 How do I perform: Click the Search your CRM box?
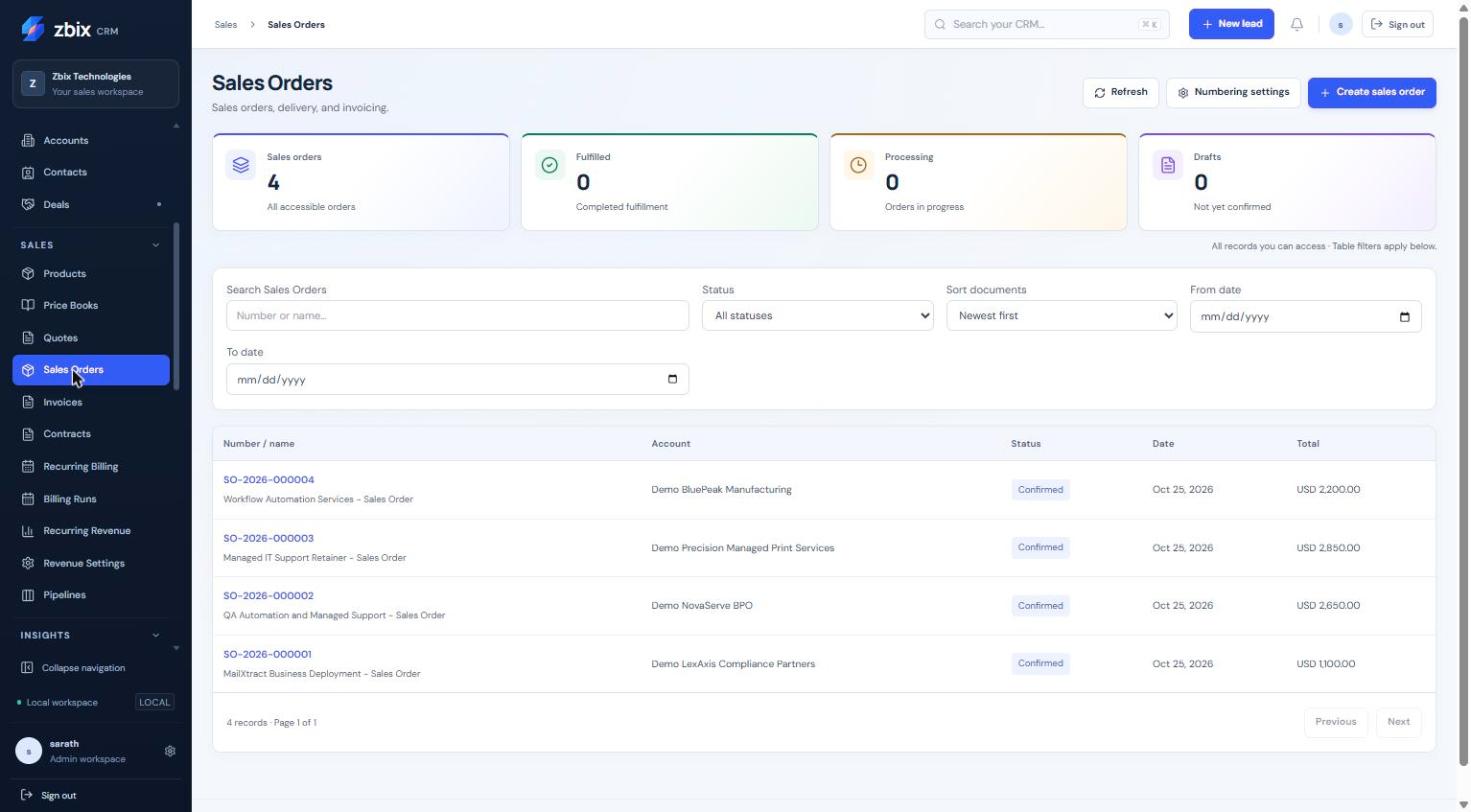pyautogui.click(x=1046, y=24)
